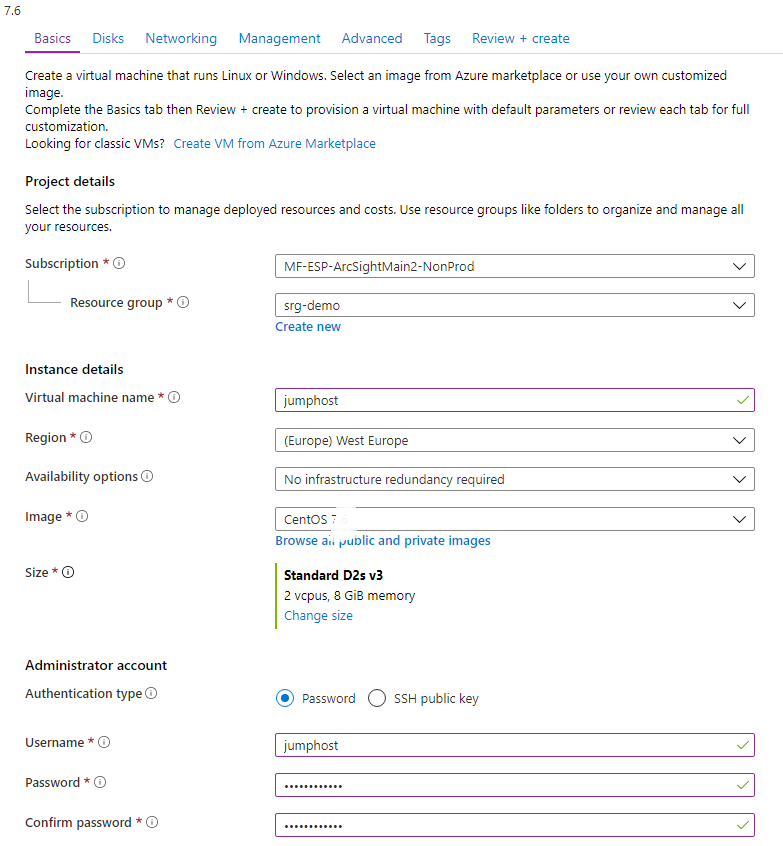
Task: Click Create VM from Azure Marketplace link
Action: 275,144
